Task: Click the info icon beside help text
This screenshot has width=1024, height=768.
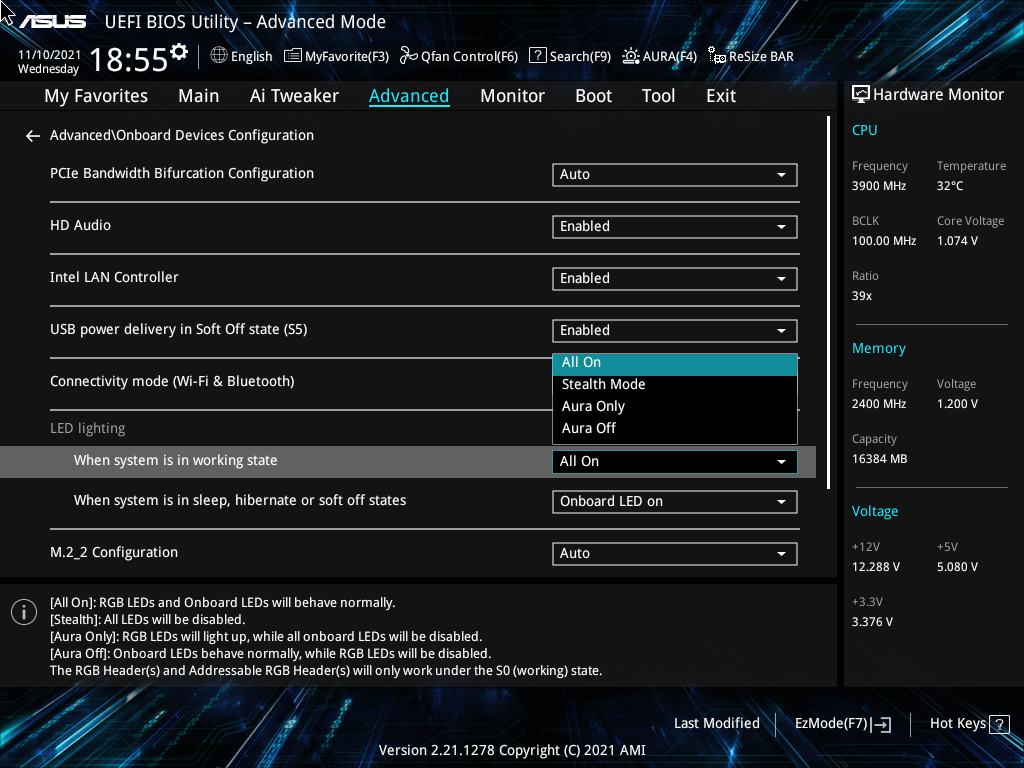Action: (x=24, y=612)
